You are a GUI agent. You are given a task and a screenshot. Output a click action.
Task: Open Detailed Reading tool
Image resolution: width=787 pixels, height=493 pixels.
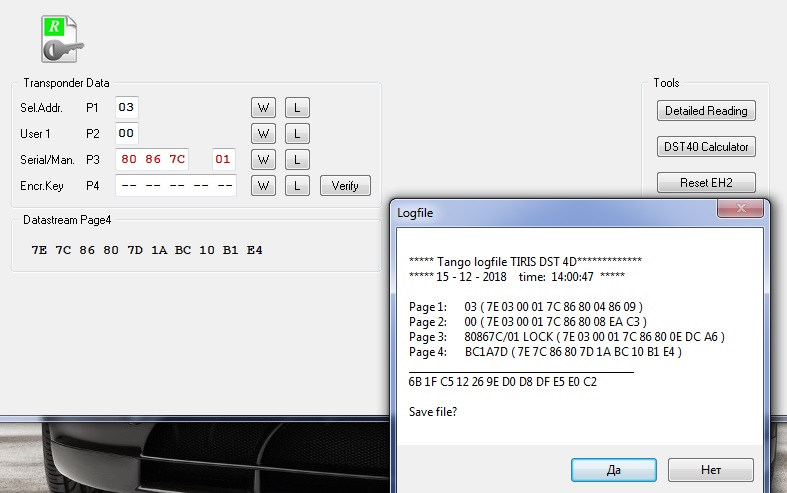tap(706, 110)
